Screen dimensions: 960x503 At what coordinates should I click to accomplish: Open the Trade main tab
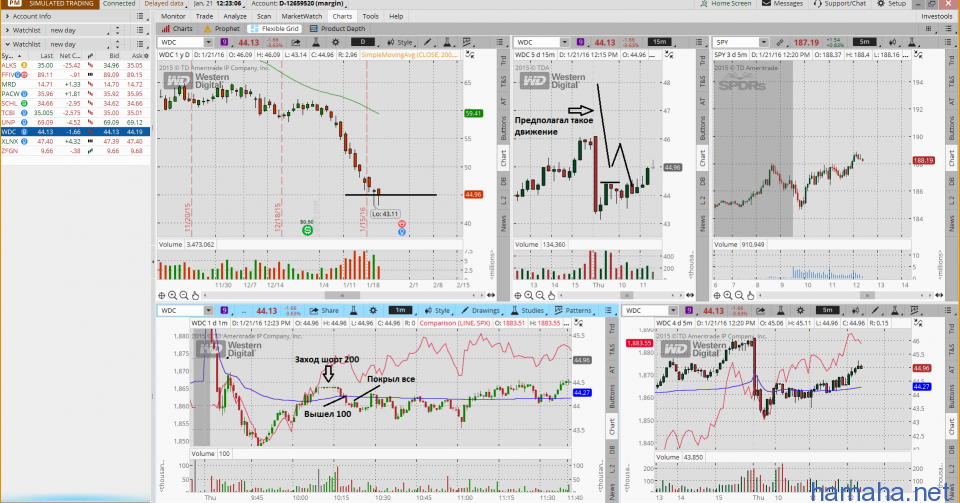[x=204, y=17]
